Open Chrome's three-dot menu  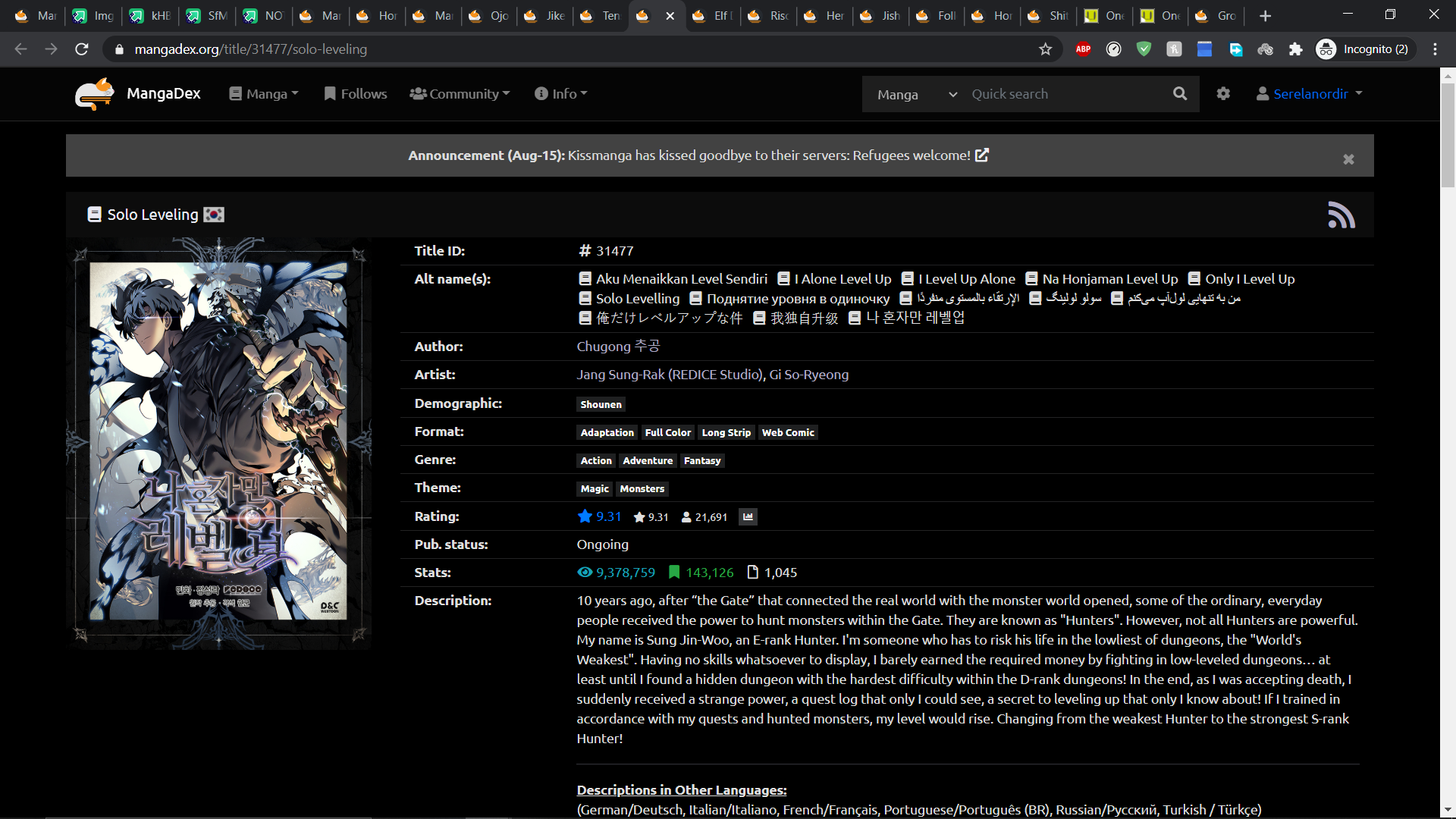click(1435, 49)
